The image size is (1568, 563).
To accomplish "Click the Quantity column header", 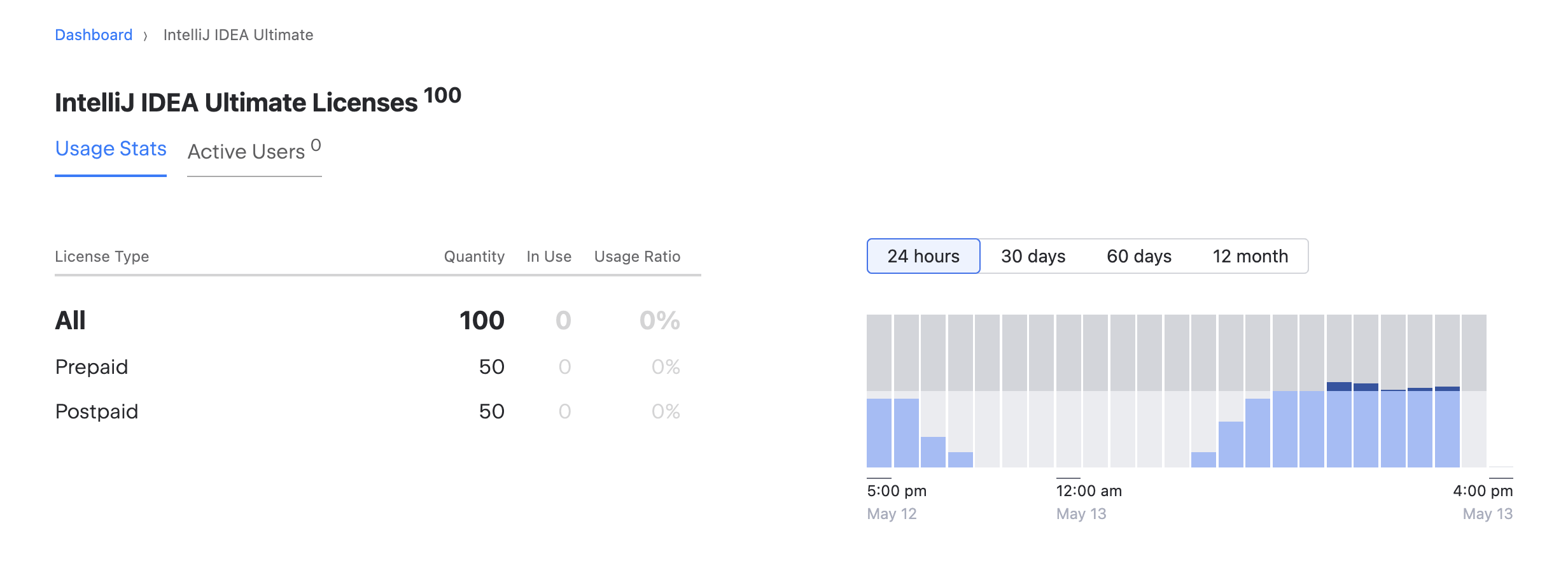I will tap(474, 257).
